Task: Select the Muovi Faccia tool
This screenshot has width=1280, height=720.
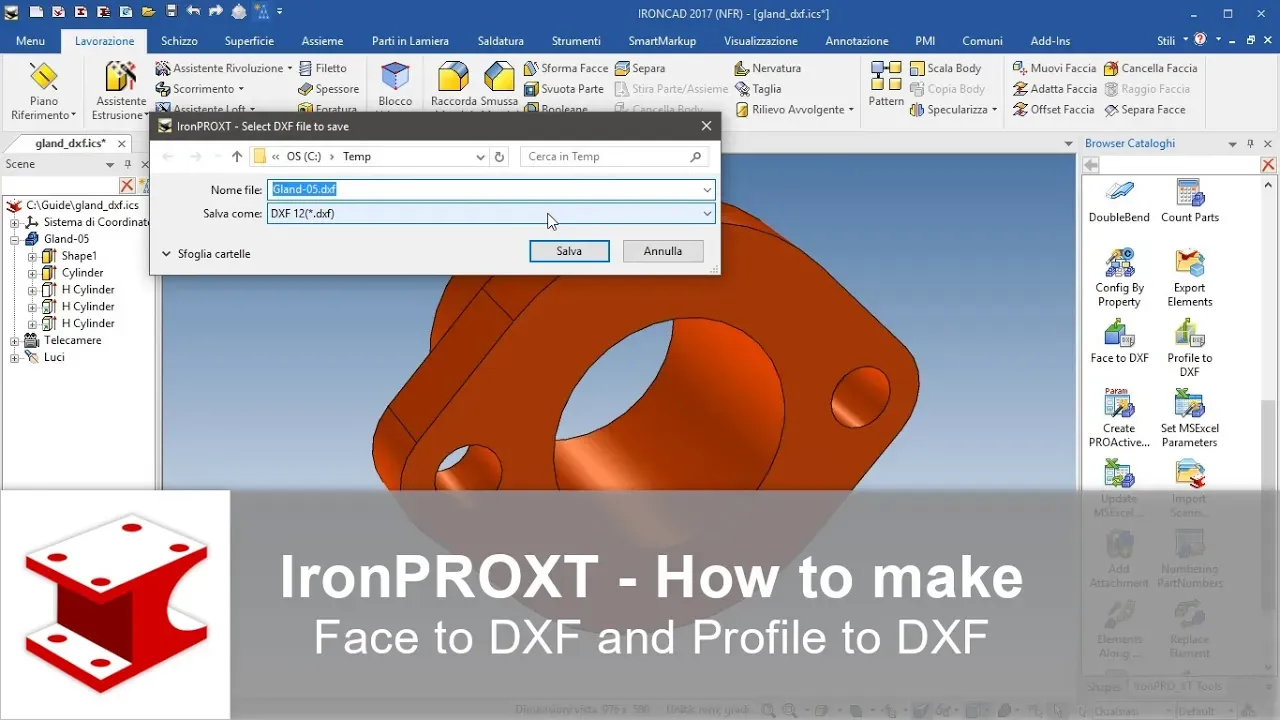Action: tap(1054, 68)
